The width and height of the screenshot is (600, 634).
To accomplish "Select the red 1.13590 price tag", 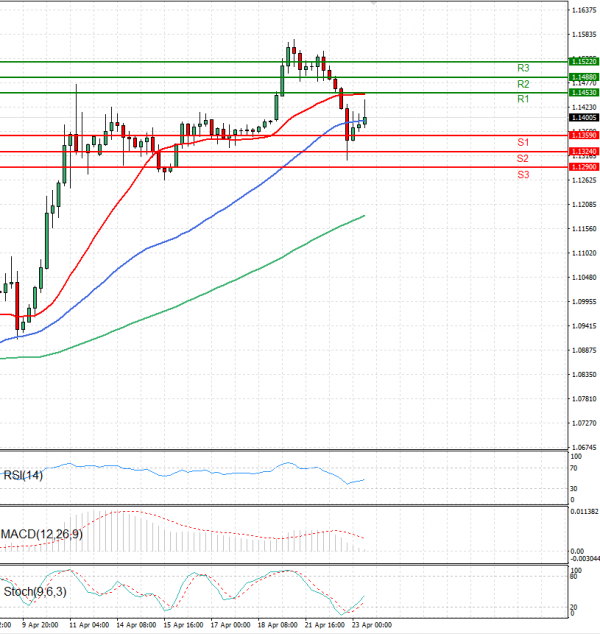I will click(584, 135).
